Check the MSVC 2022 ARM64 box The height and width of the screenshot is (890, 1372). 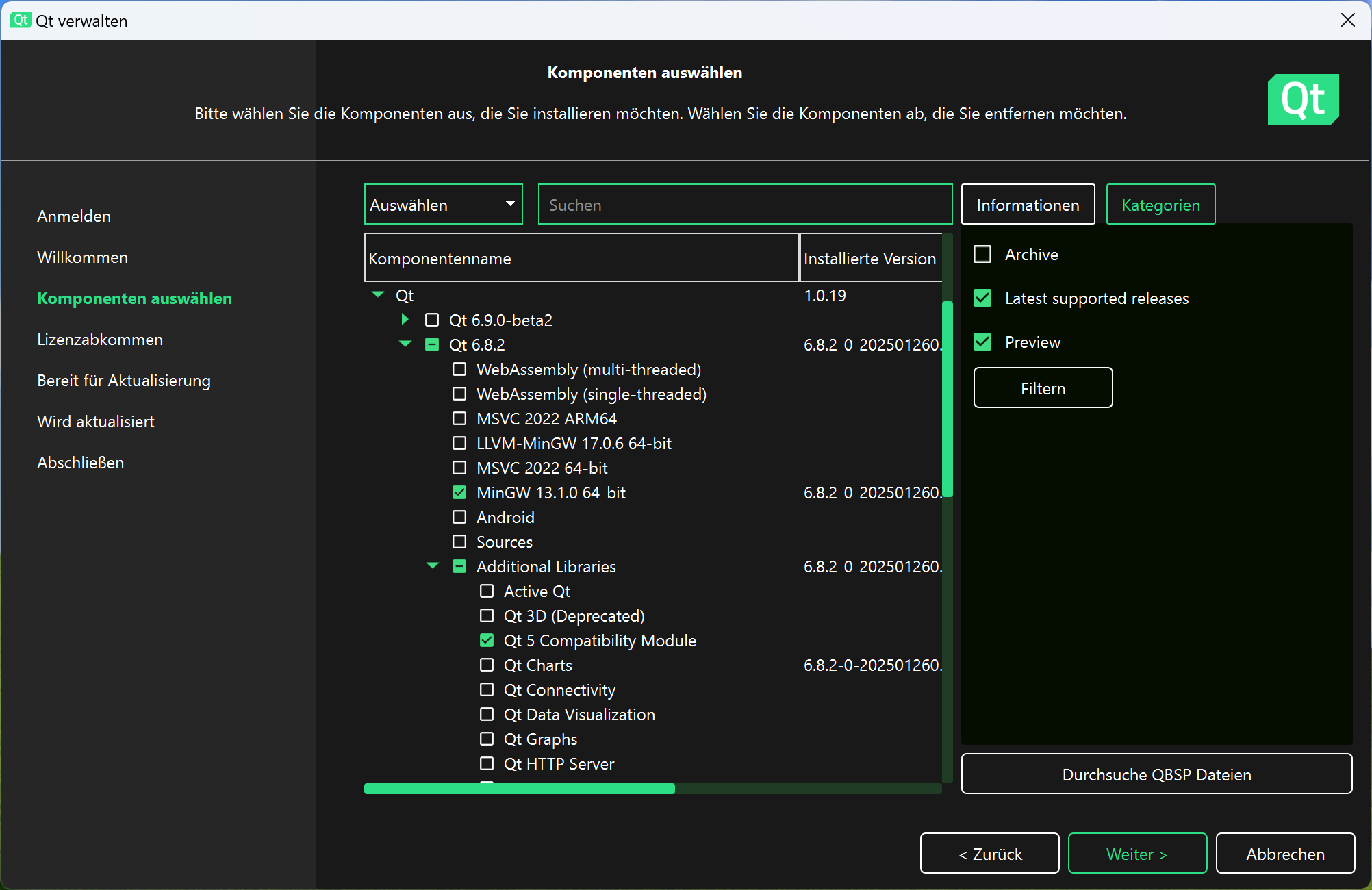459,419
